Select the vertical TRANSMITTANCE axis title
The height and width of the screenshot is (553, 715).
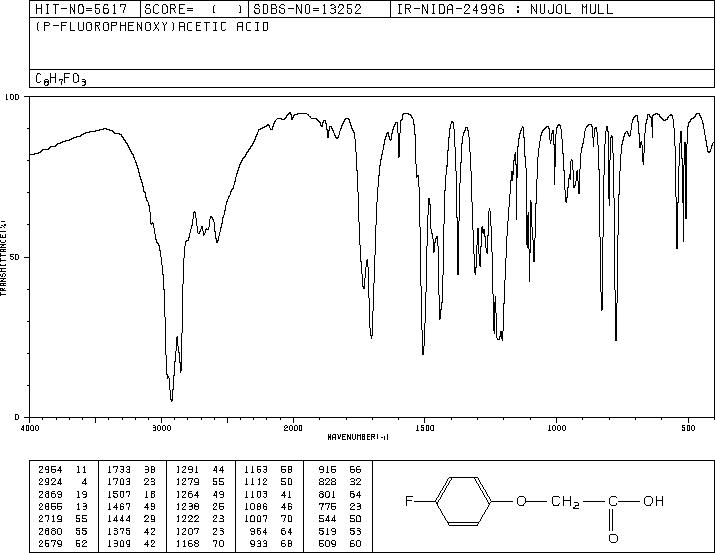coord(3,258)
